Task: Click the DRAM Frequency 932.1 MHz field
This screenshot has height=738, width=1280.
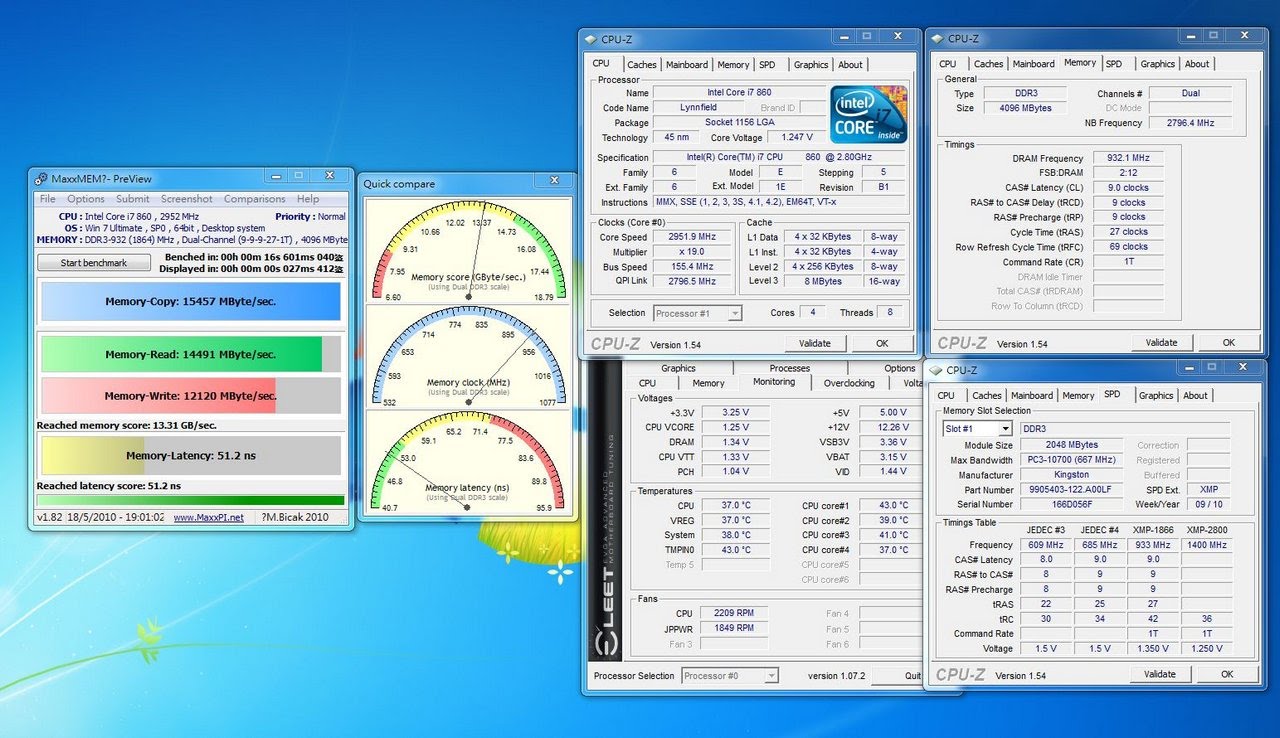Action: [1128, 158]
